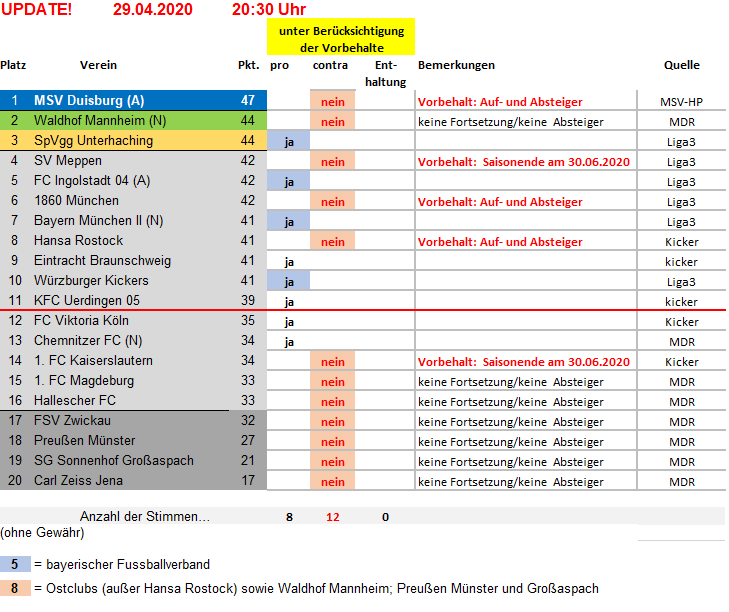Click the MSV-HP source cell
Image resolution: width=729 pixels, height=612 pixels.
coord(681,101)
